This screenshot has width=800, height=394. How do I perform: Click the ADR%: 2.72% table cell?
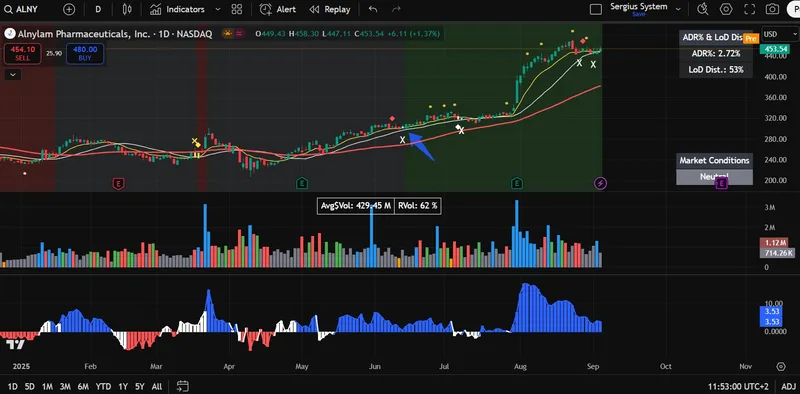pos(716,54)
